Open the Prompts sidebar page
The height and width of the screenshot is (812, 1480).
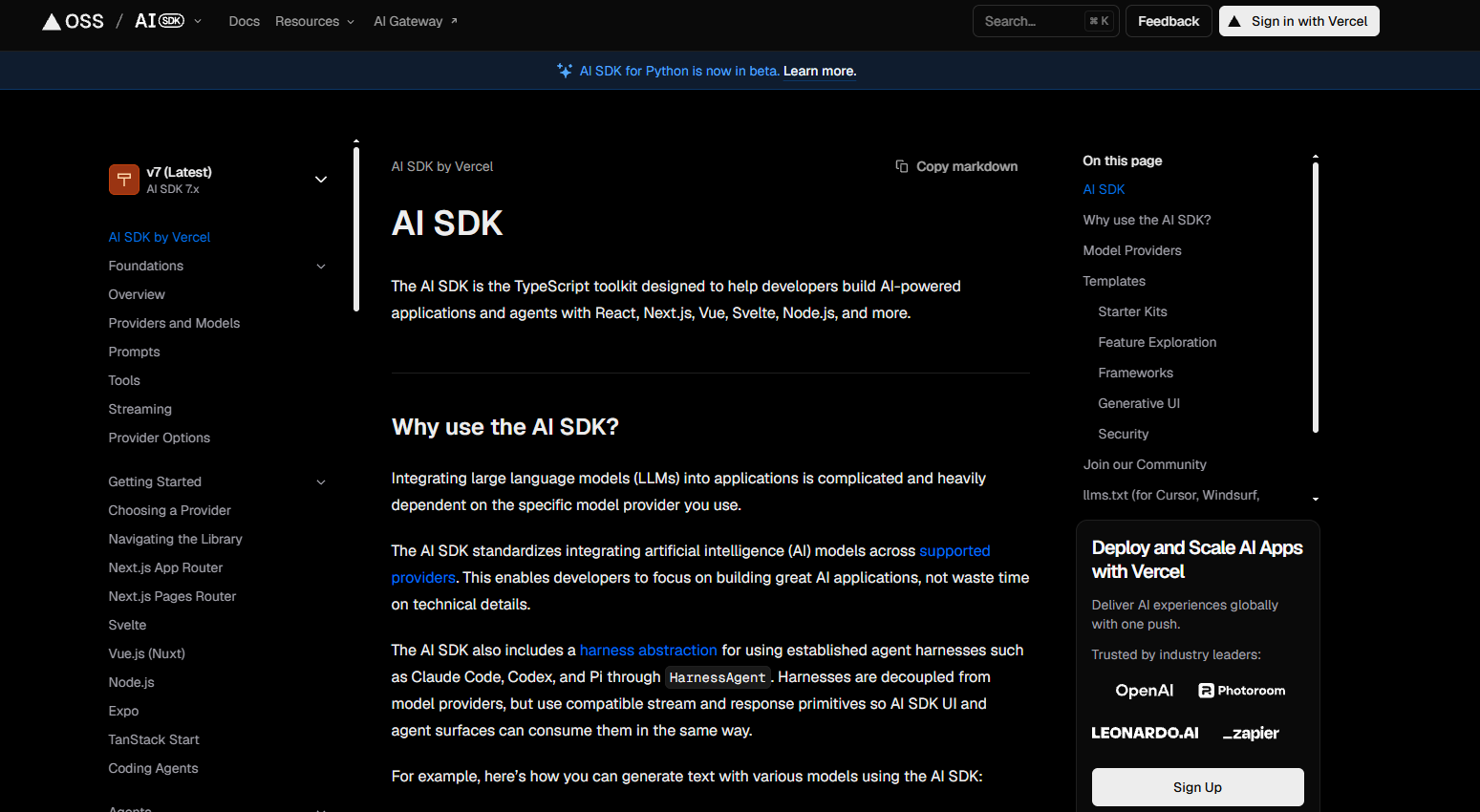[x=134, y=352]
